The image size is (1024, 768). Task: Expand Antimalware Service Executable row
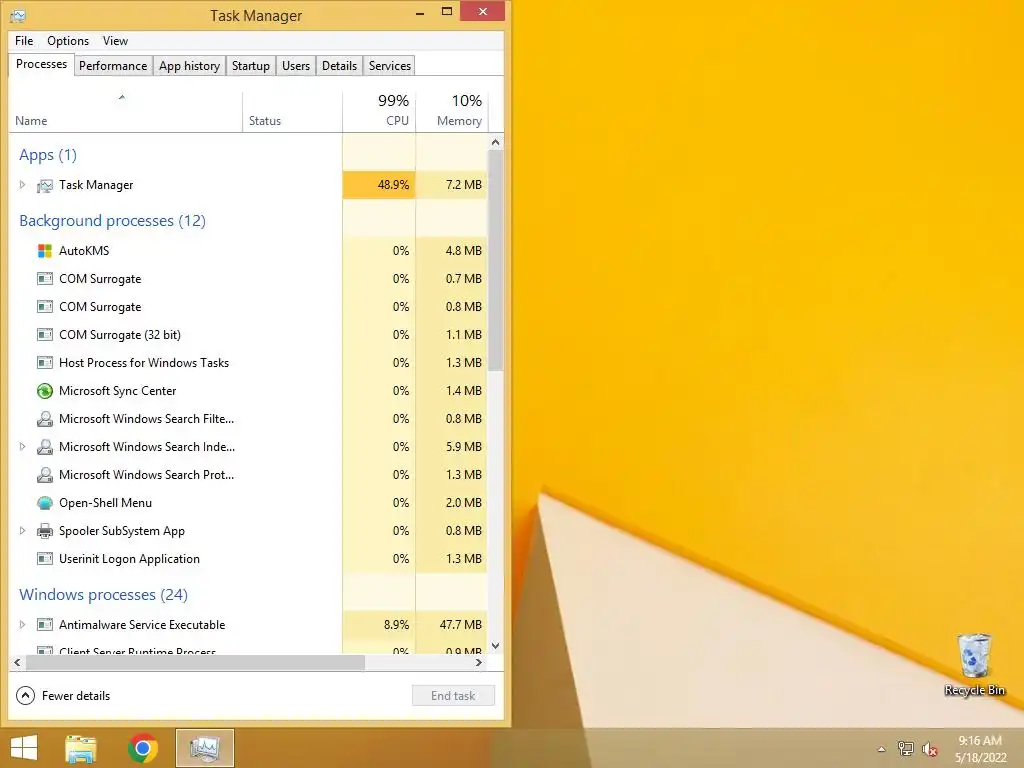22,625
